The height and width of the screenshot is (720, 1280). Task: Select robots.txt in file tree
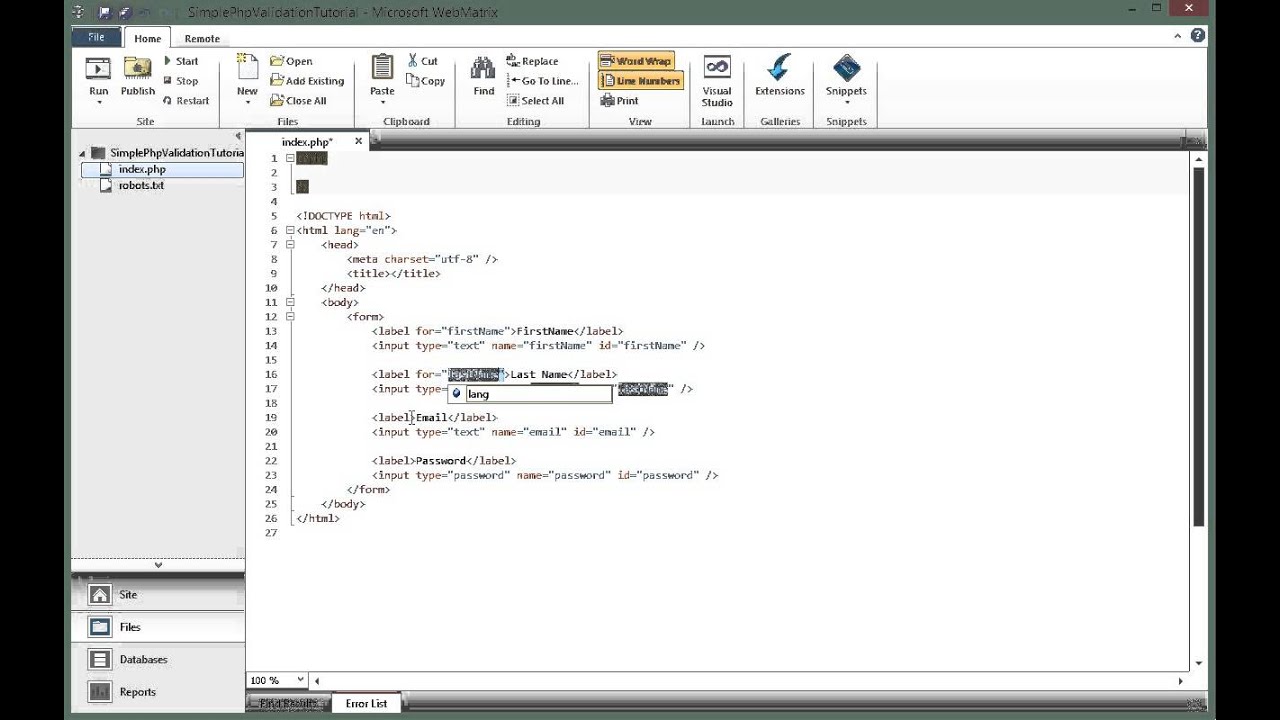tap(141, 185)
